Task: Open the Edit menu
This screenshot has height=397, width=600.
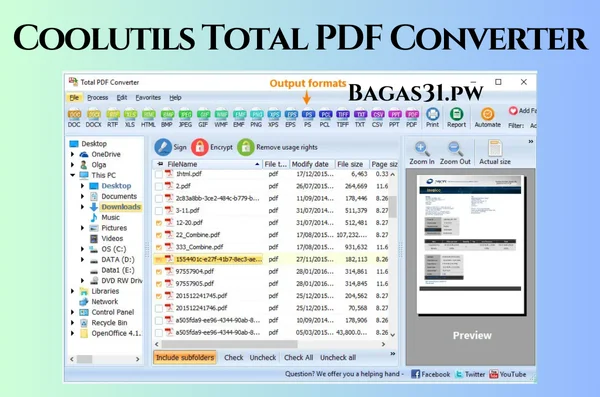Action: coord(122,98)
